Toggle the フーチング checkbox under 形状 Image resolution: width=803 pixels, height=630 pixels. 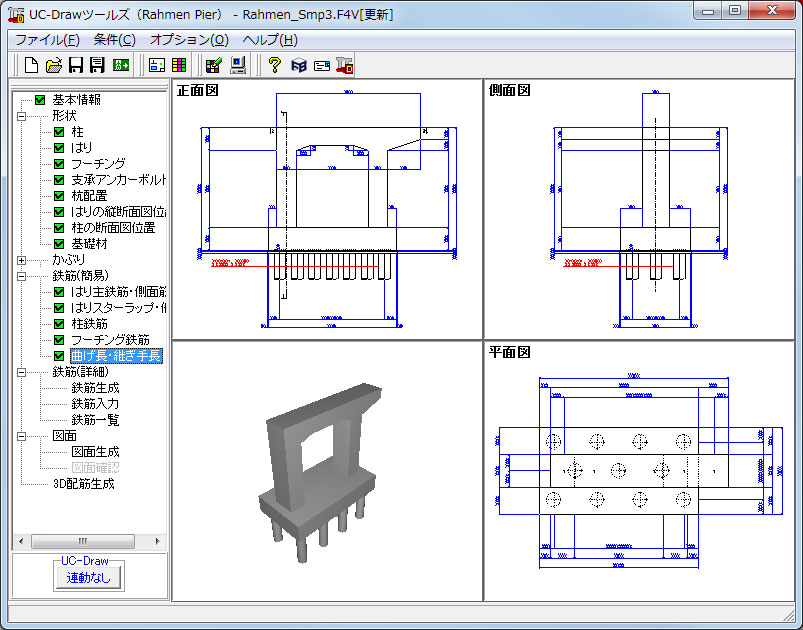pos(59,164)
